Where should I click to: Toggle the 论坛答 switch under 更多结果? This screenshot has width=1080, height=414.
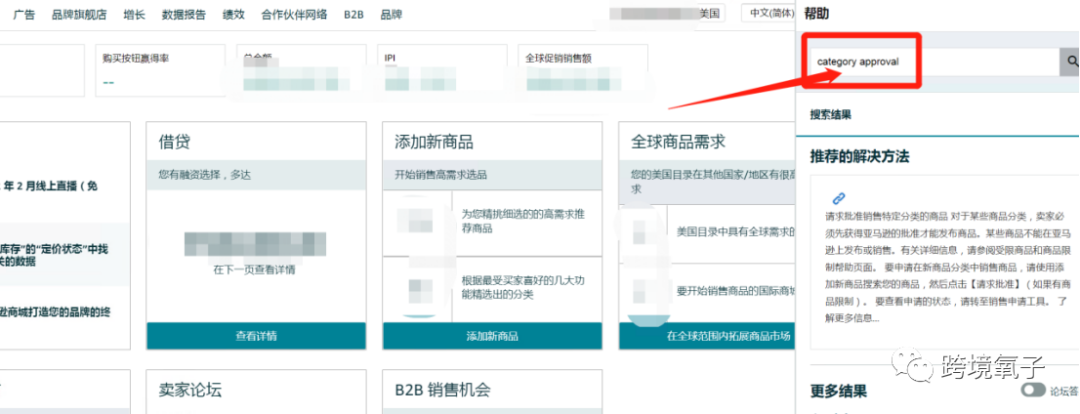coord(1032,390)
